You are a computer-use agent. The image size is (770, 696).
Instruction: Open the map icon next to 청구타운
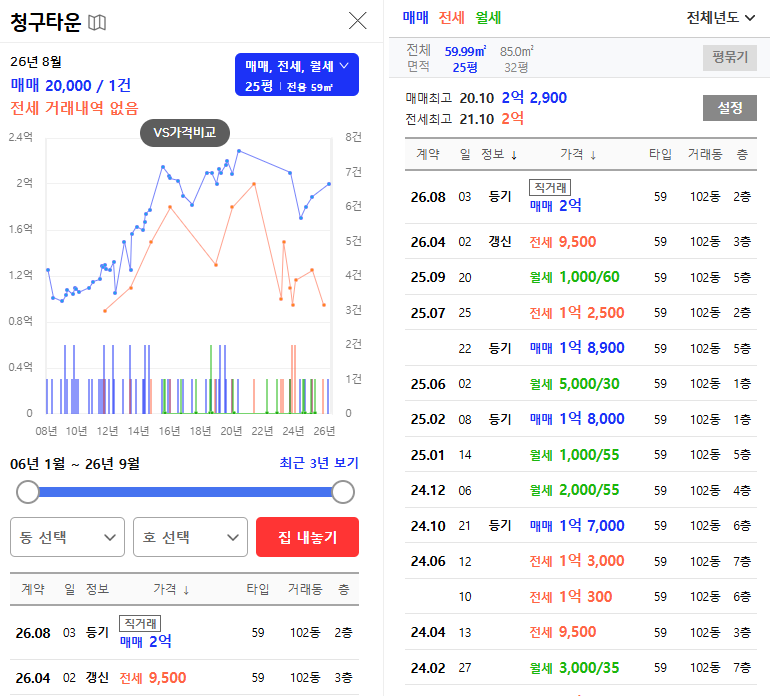coord(97,22)
